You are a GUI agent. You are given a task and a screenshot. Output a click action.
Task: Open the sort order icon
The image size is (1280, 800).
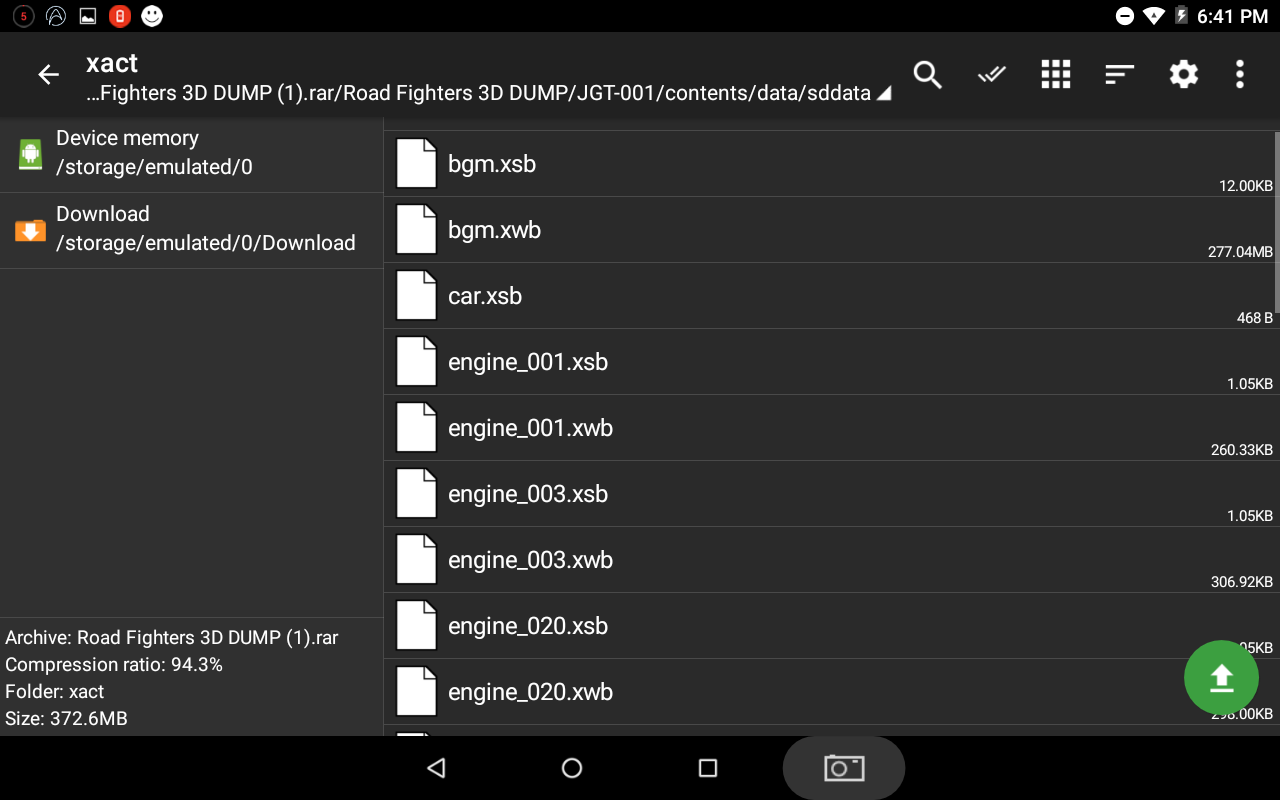pos(1119,75)
